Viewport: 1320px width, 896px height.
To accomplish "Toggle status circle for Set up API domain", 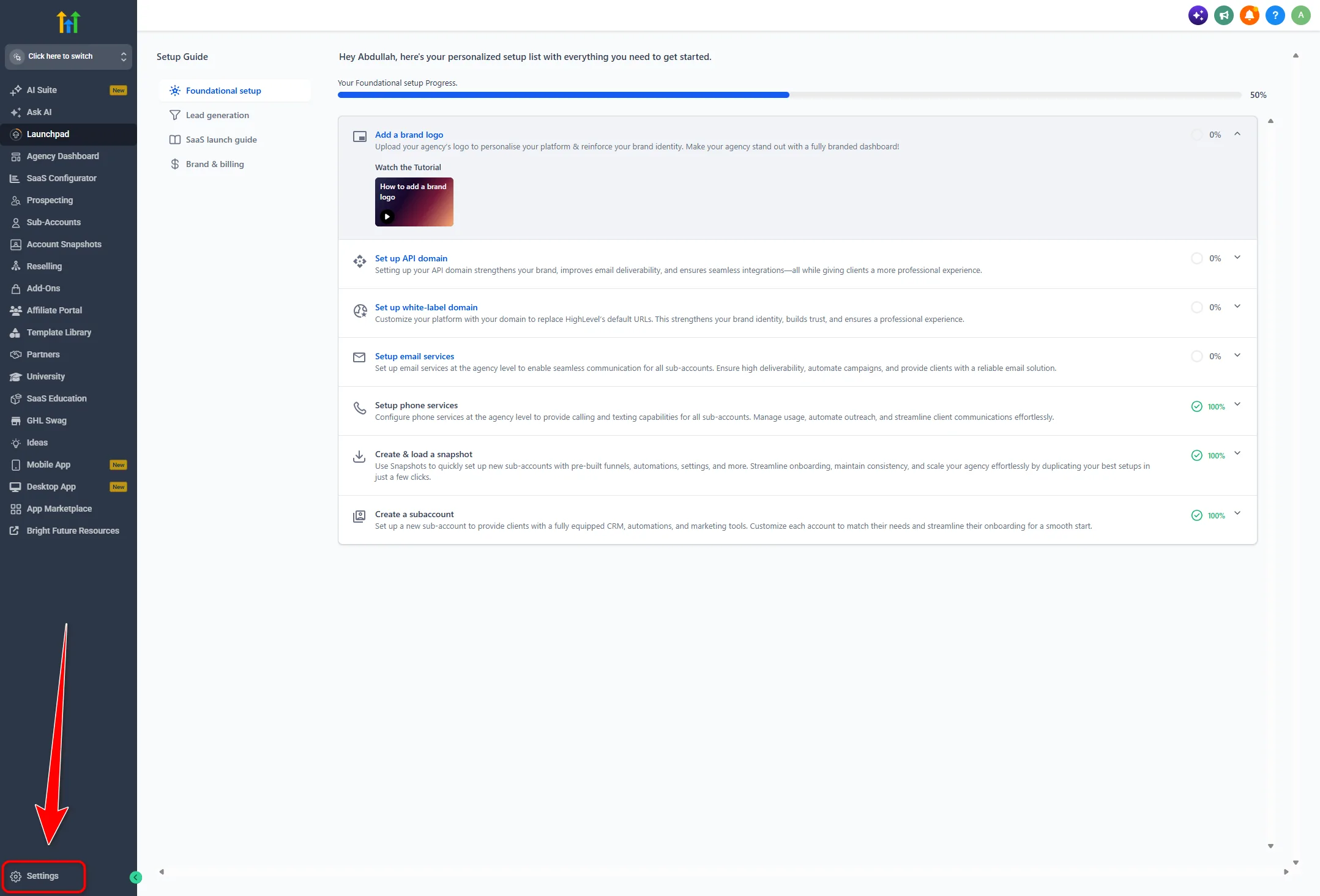I will (x=1196, y=258).
